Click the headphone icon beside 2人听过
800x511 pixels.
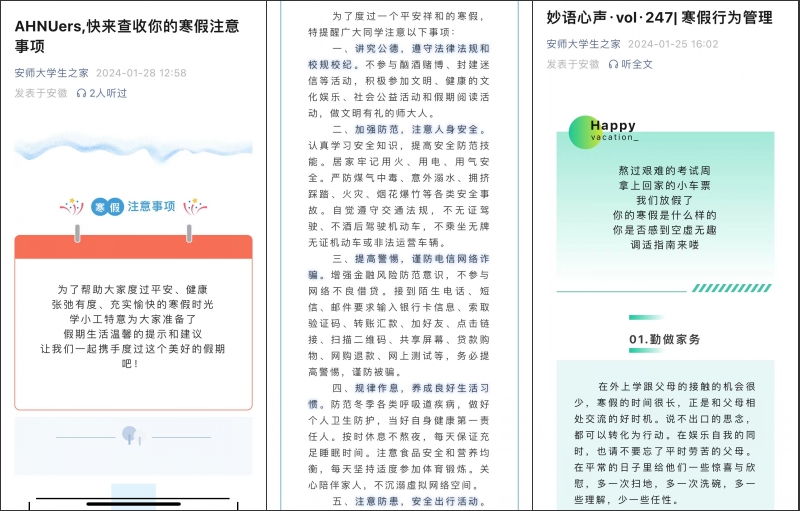coord(81,93)
